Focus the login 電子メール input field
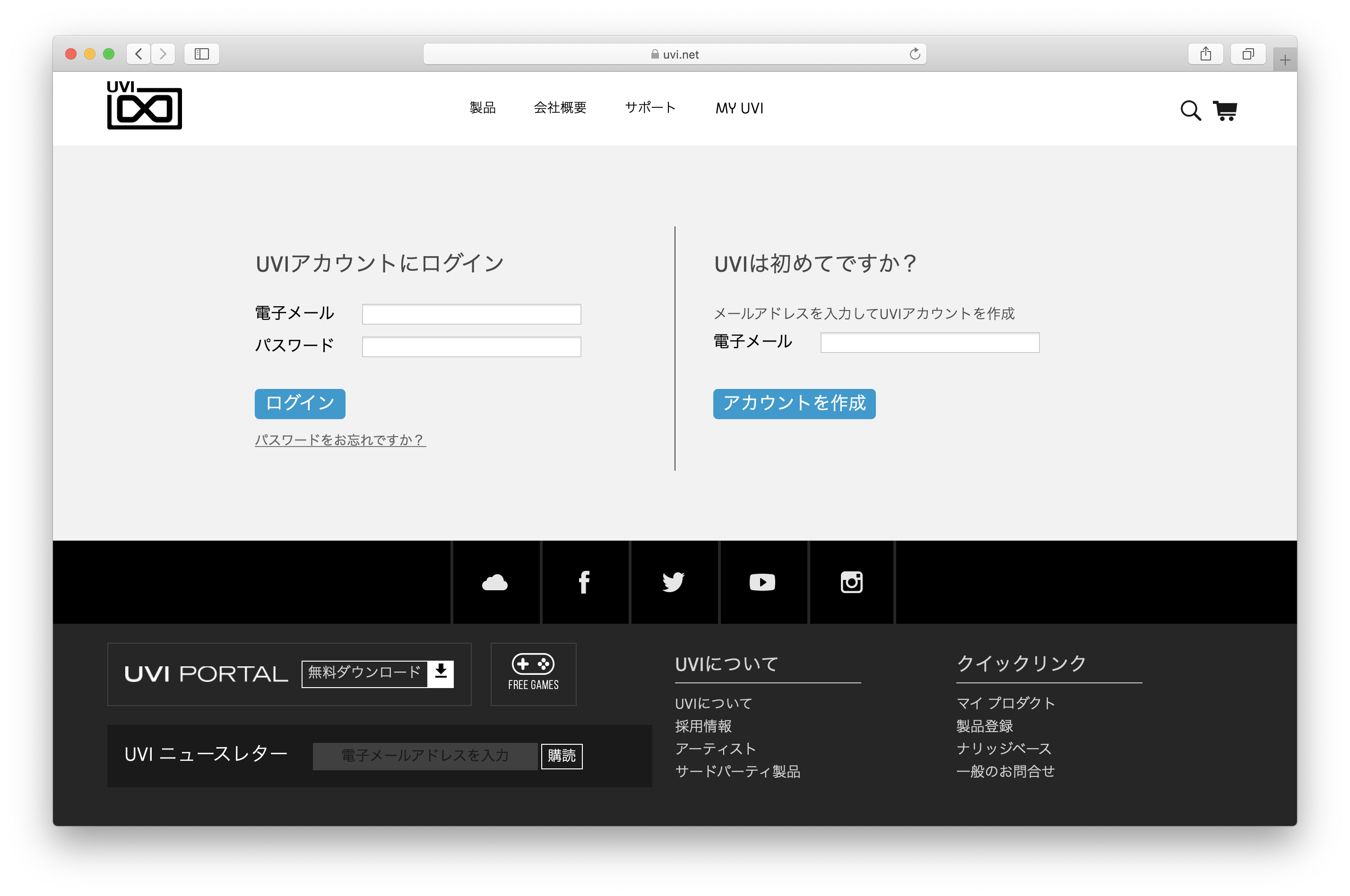 (471, 314)
